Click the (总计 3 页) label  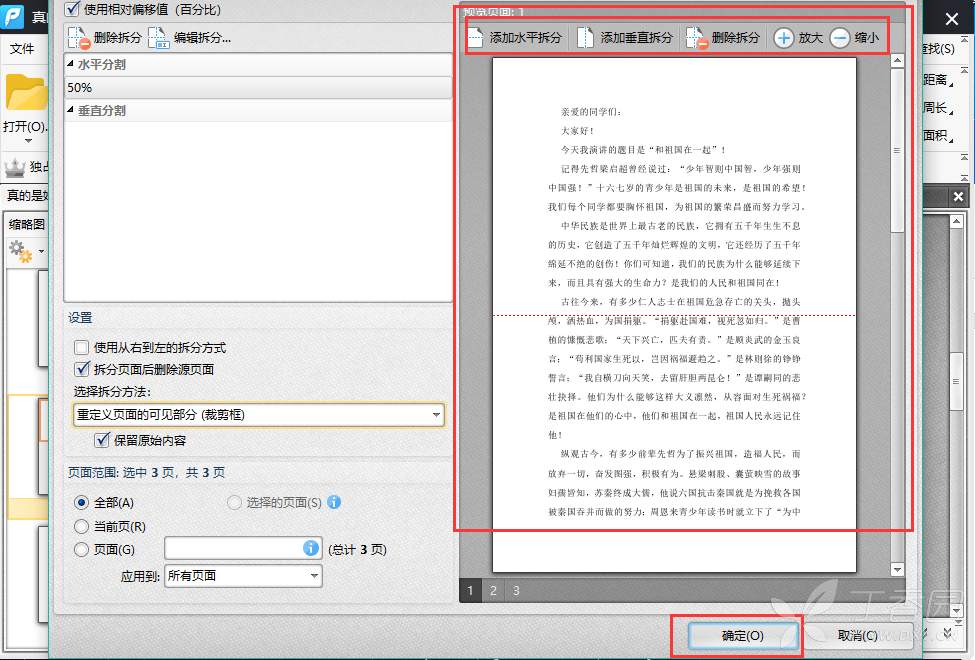coord(358,550)
